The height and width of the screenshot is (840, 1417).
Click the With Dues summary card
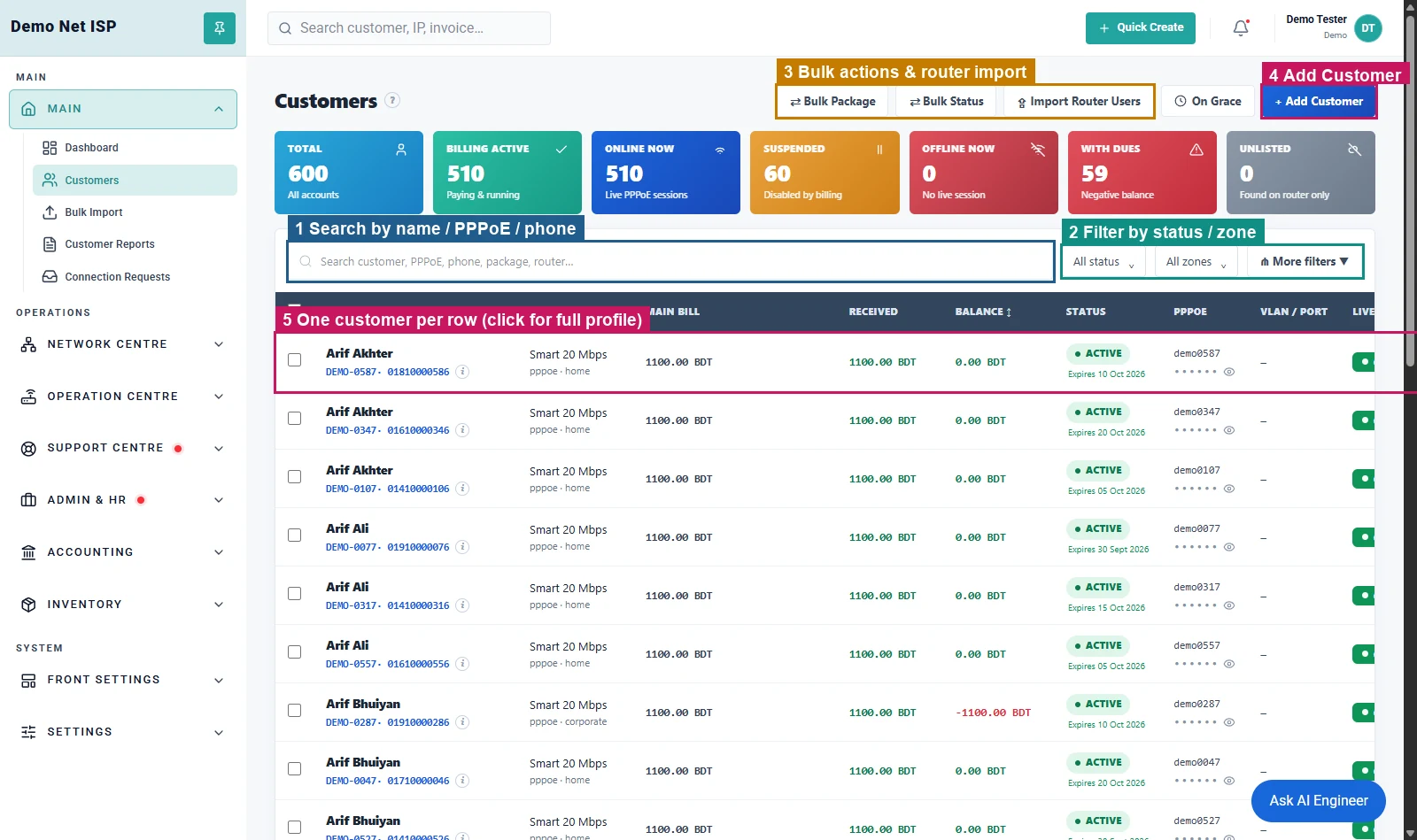pos(1142,173)
